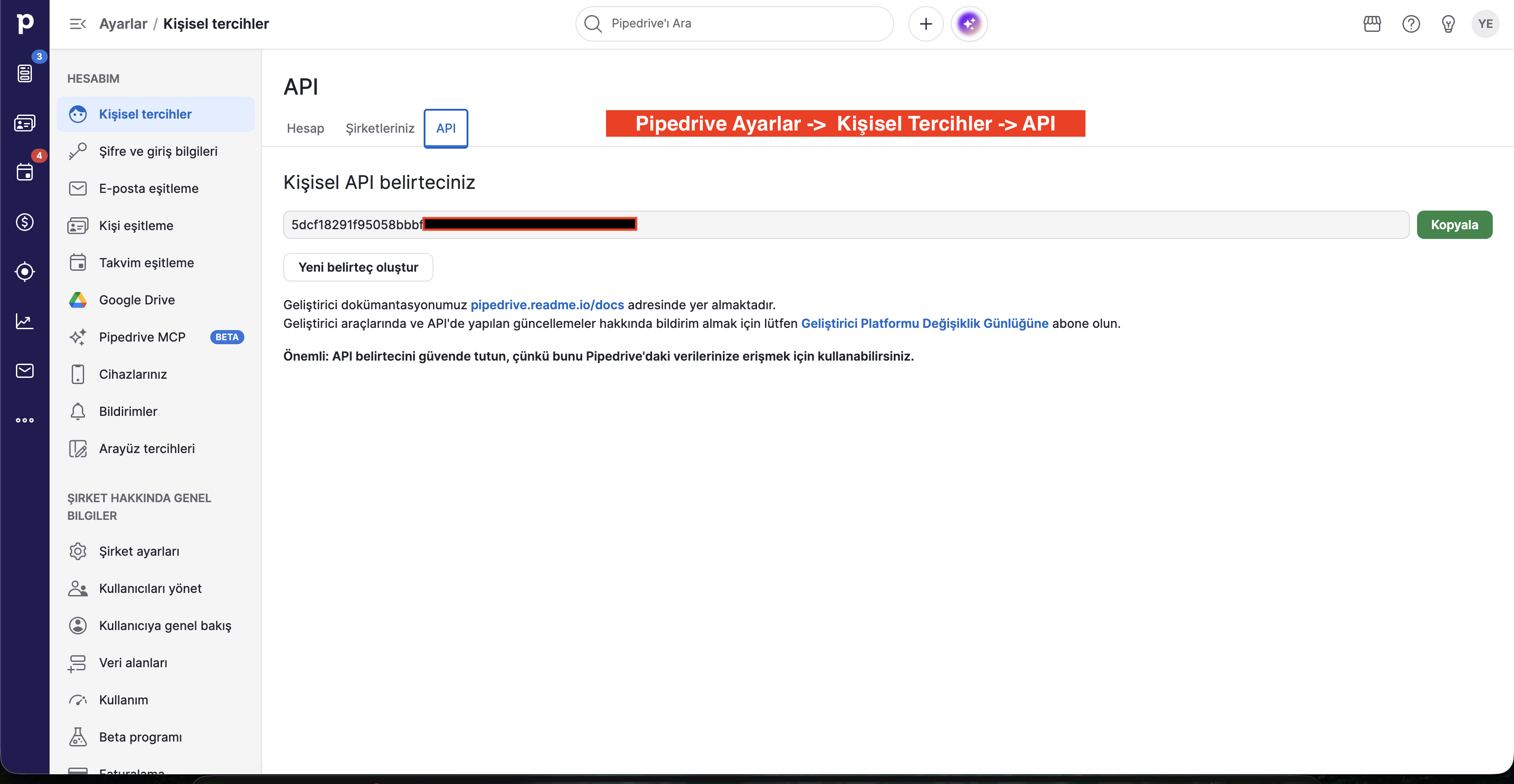This screenshot has height=784, width=1514.
Task: Open the help question mark icon
Action: coord(1410,24)
